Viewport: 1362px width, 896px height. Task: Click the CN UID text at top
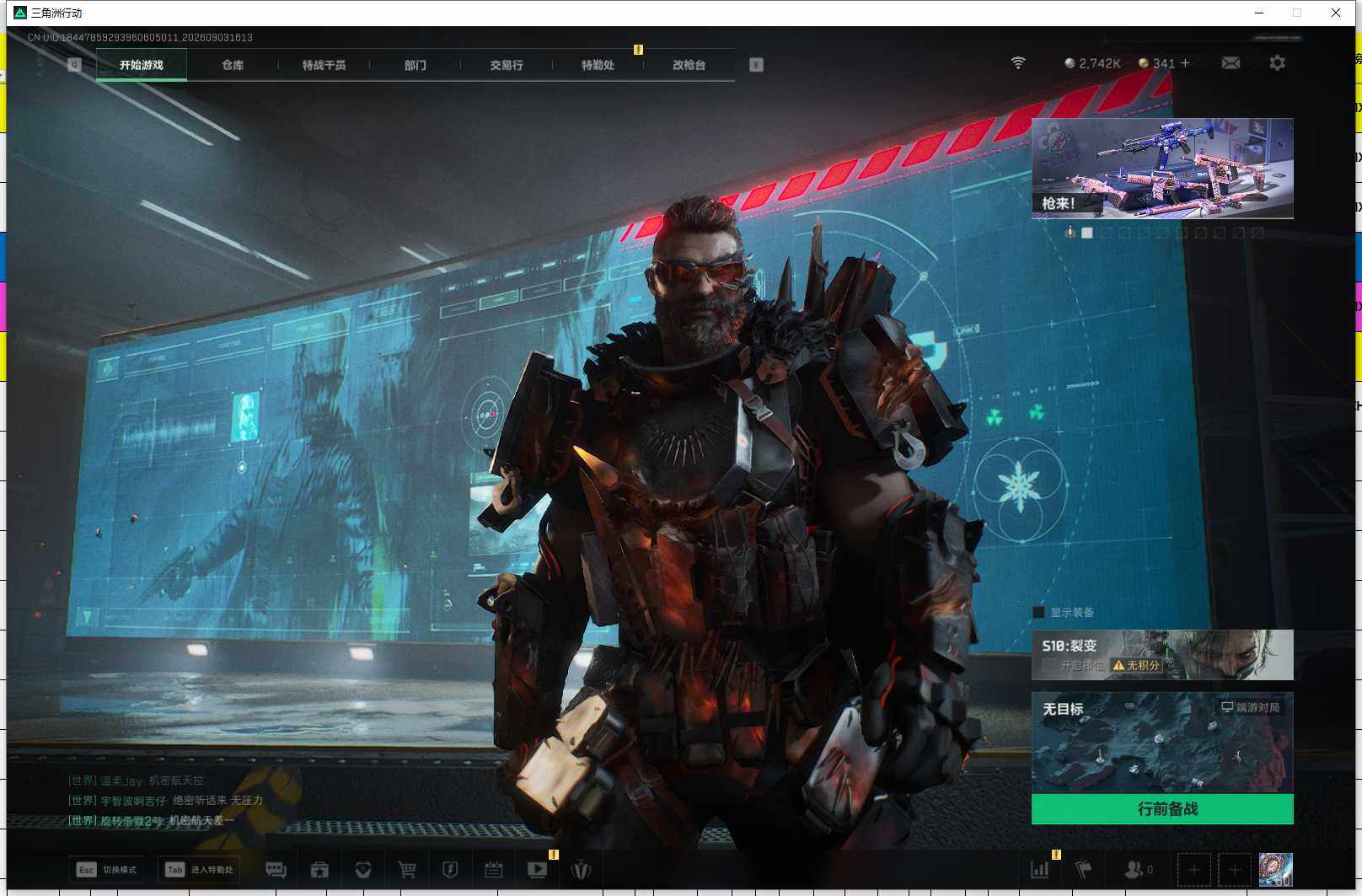pos(140,37)
